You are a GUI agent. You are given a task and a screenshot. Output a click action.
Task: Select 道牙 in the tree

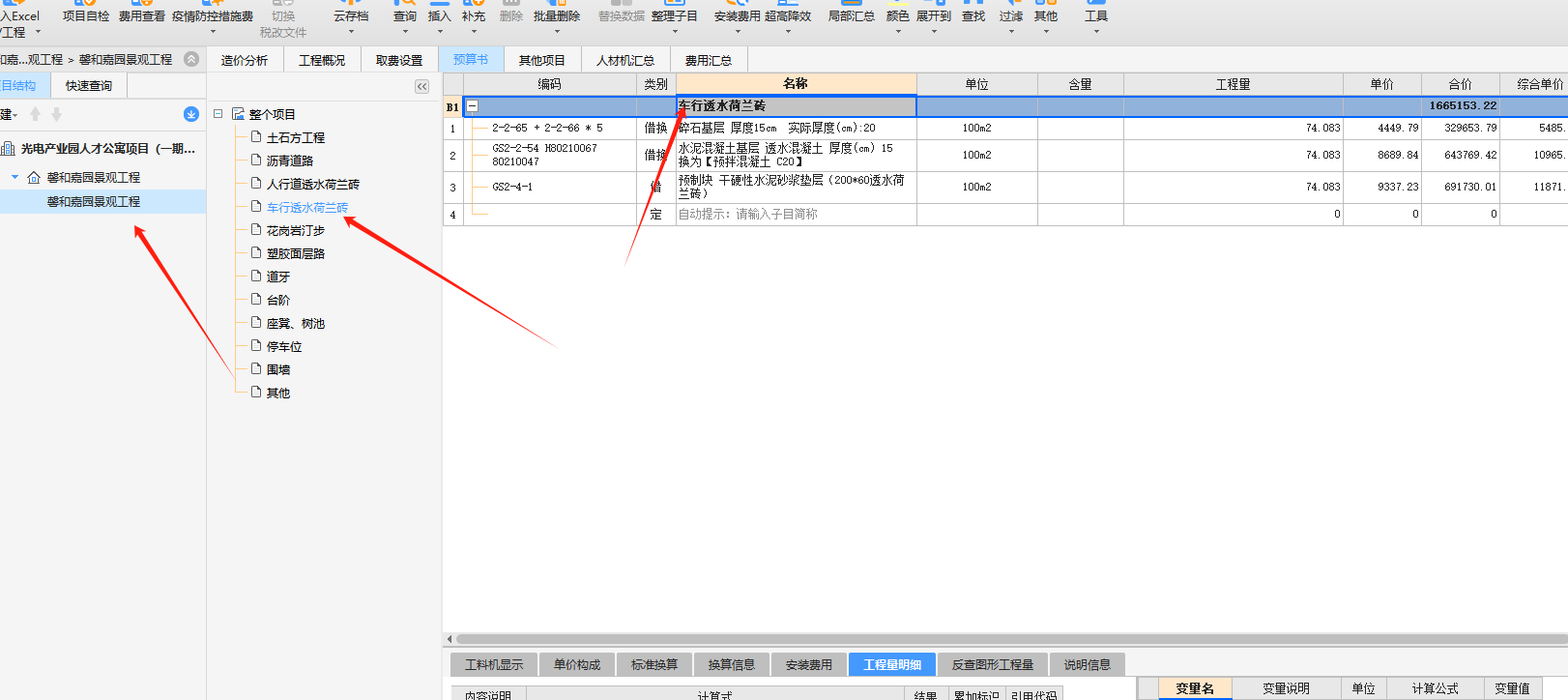click(x=278, y=277)
